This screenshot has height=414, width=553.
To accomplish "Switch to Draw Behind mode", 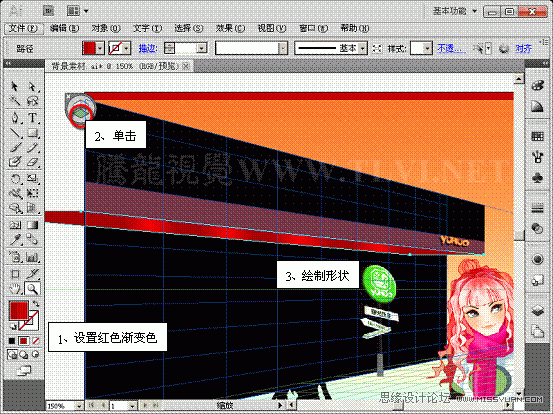I will point(24,354).
